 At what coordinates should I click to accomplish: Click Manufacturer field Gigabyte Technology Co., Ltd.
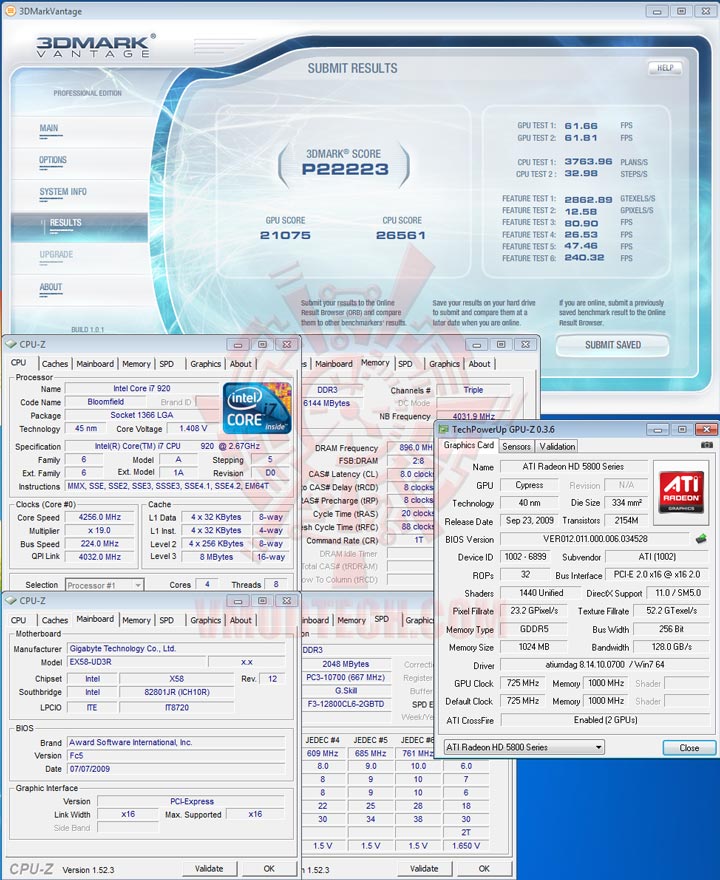pos(177,648)
